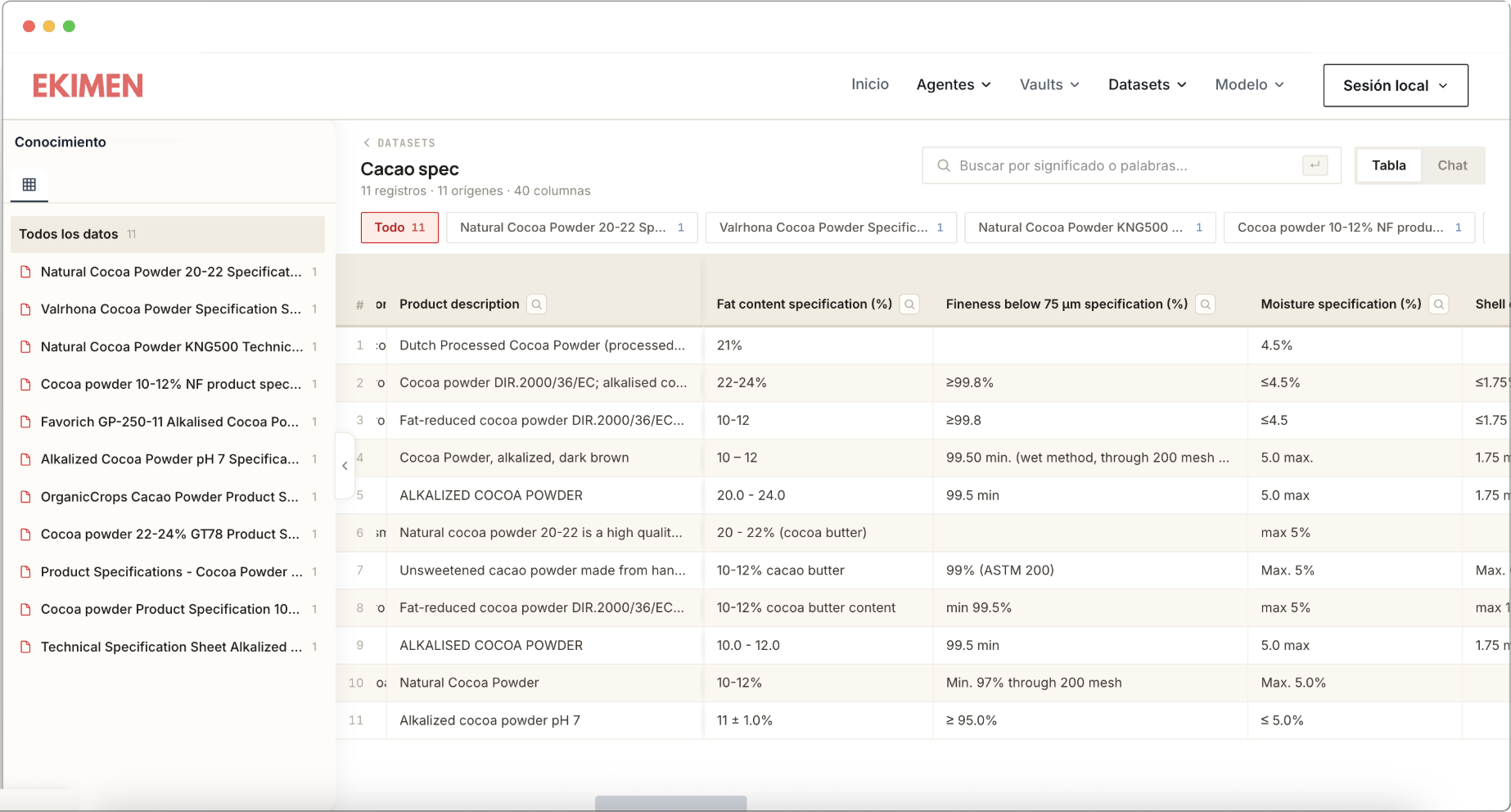
Task: Click file icon for Favorich GP-250-11 Alkalised
Action: tap(25, 422)
